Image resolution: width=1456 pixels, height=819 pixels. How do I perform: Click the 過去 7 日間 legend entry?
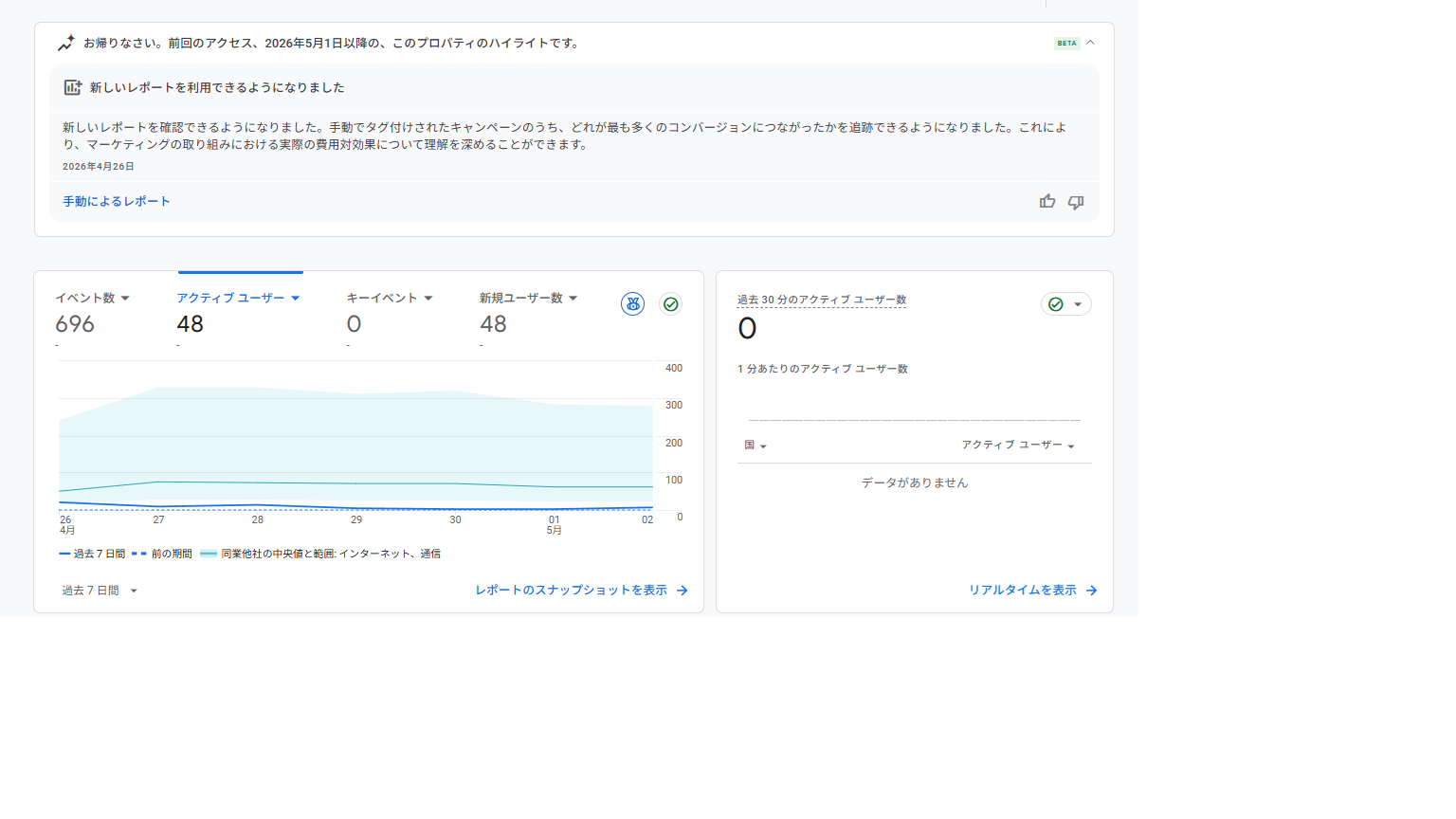pyautogui.click(x=92, y=554)
